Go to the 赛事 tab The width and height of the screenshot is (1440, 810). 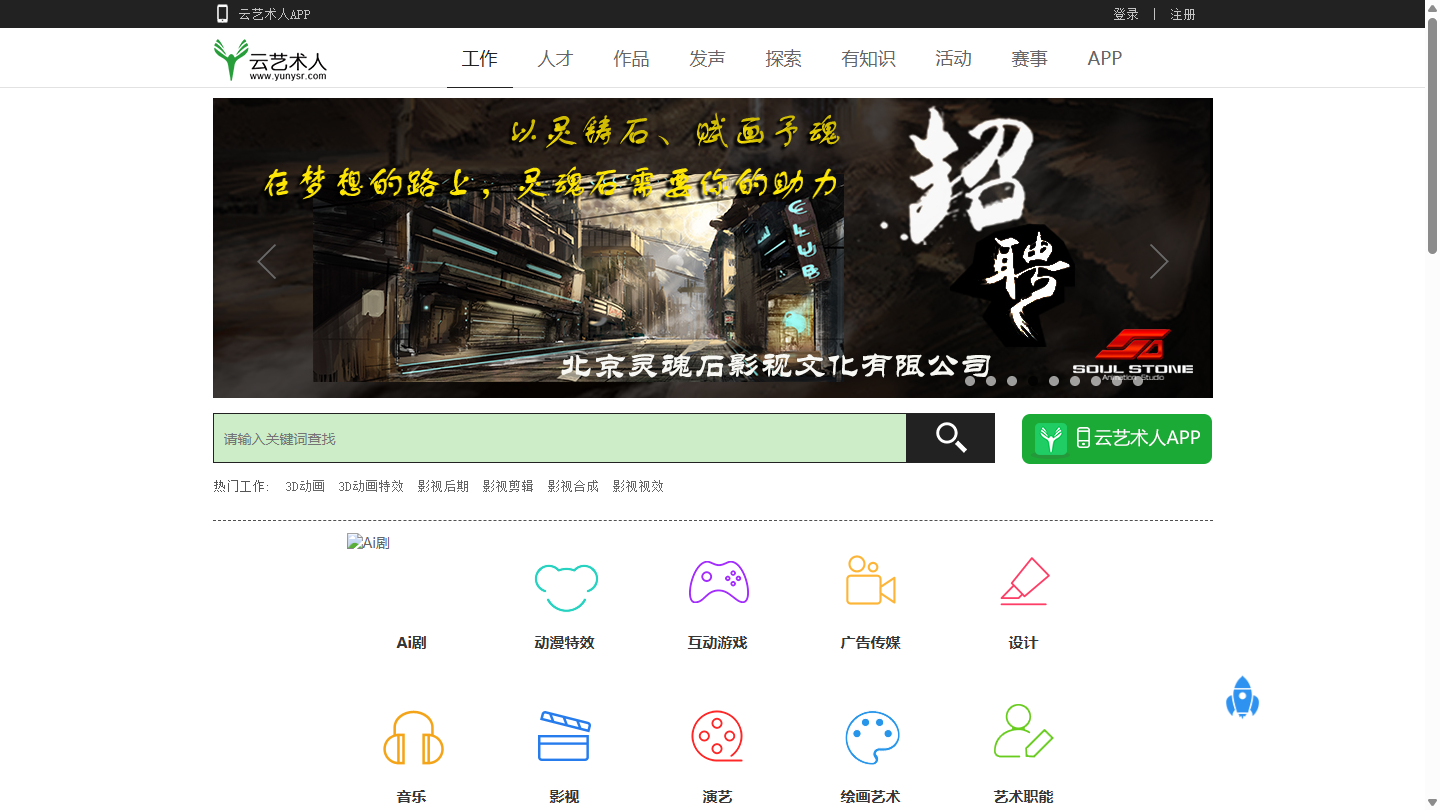point(1029,59)
